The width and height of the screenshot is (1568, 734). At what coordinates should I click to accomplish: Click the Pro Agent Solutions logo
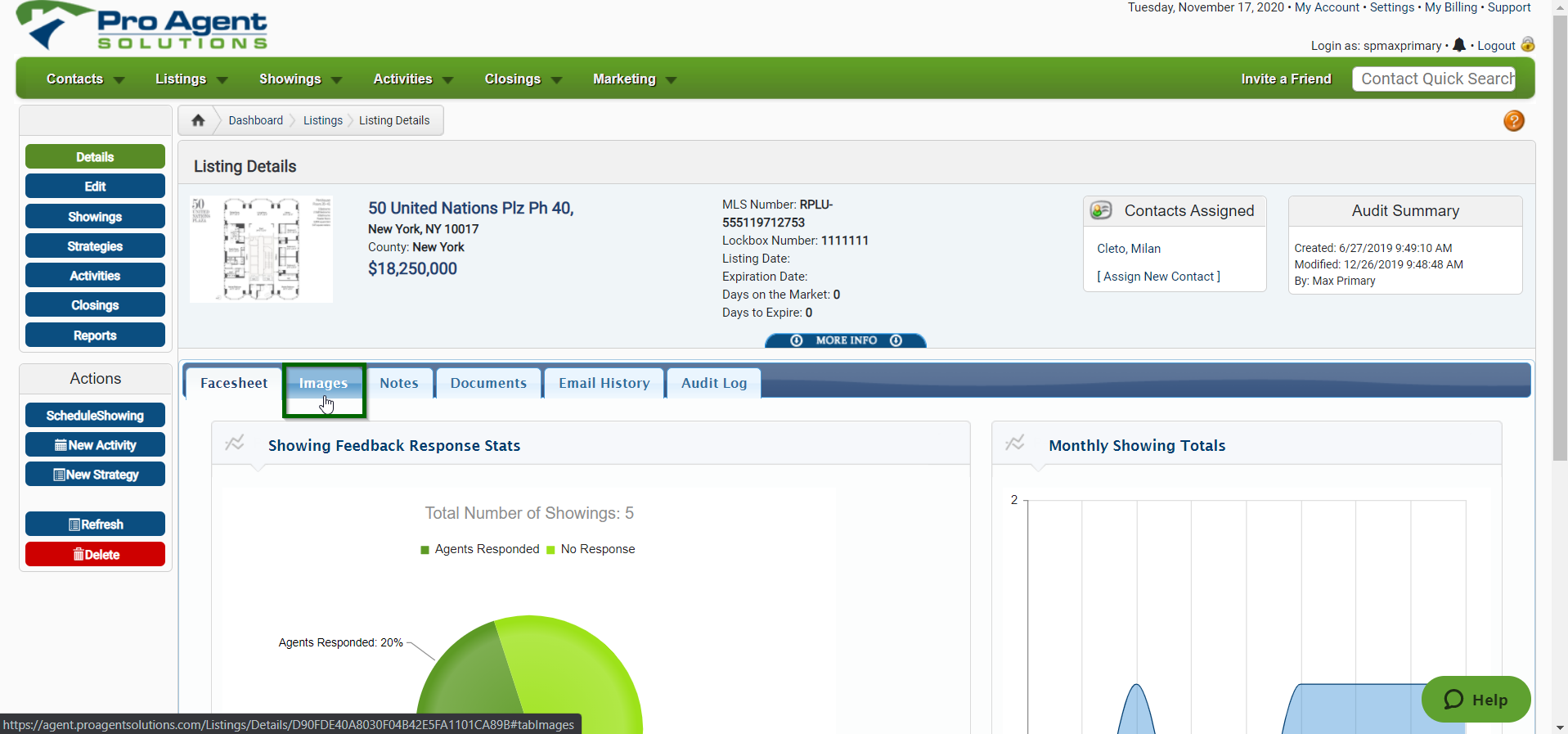(x=142, y=26)
